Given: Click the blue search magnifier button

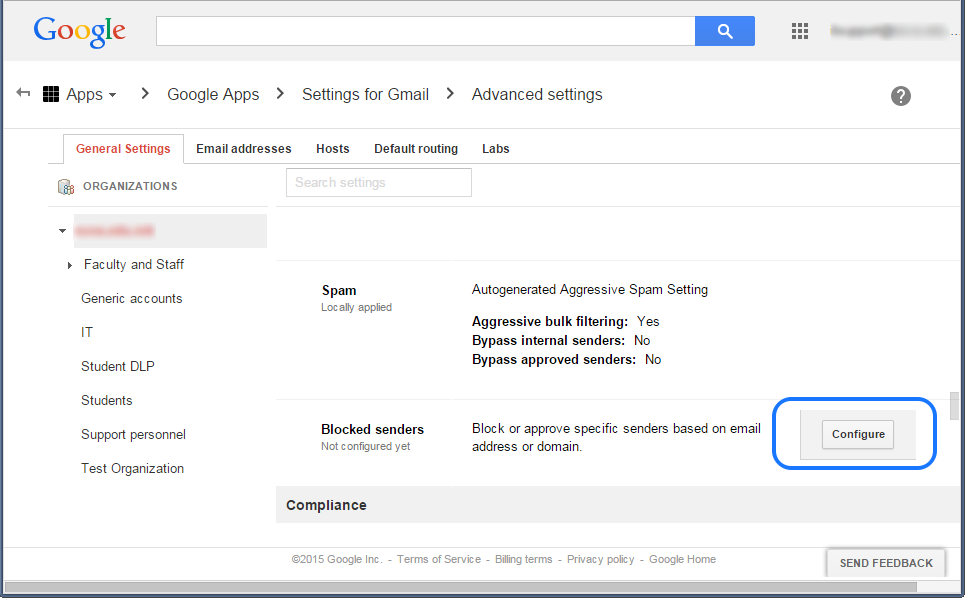Looking at the screenshot, I should (x=725, y=31).
